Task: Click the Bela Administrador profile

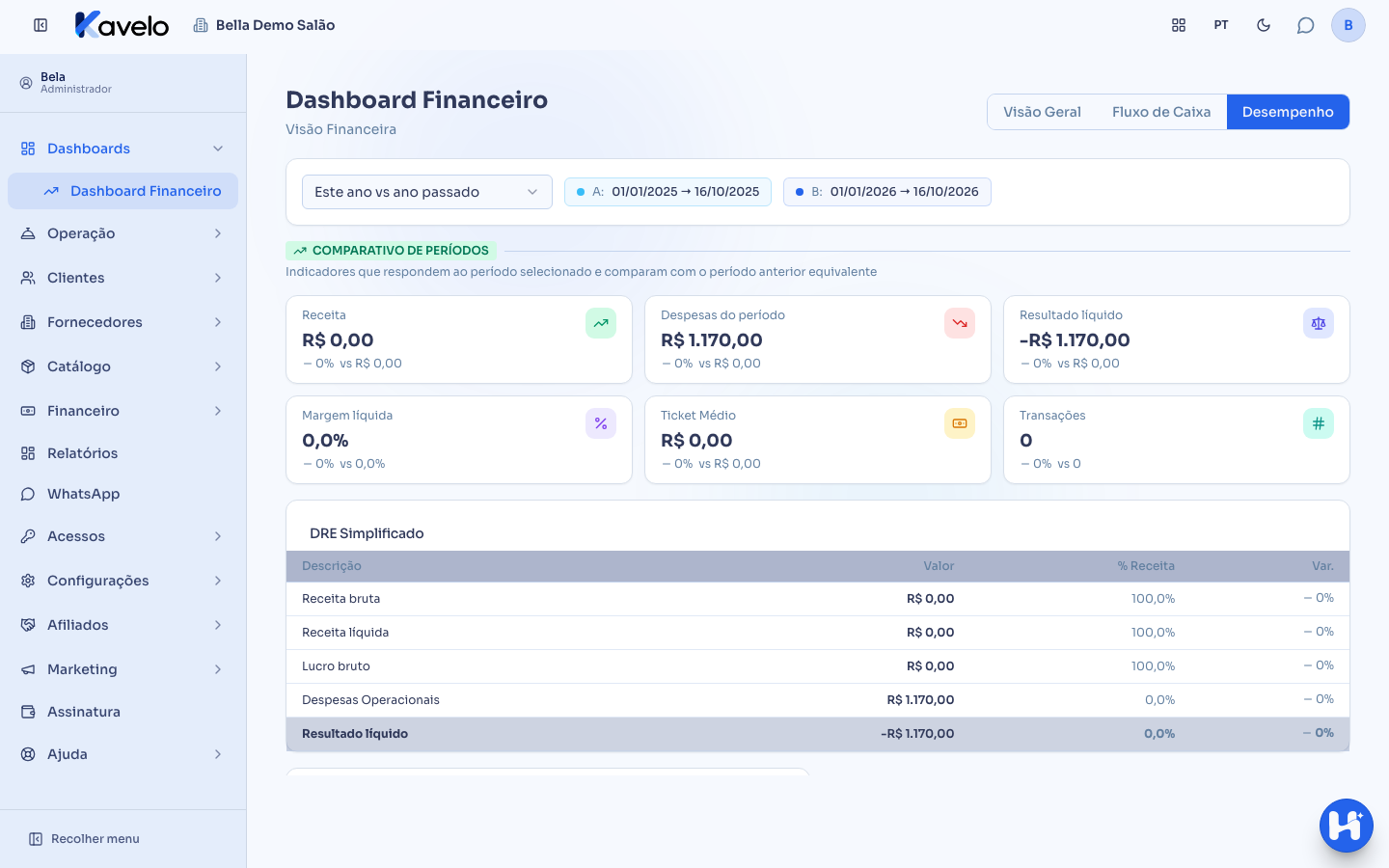Action: click(66, 83)
